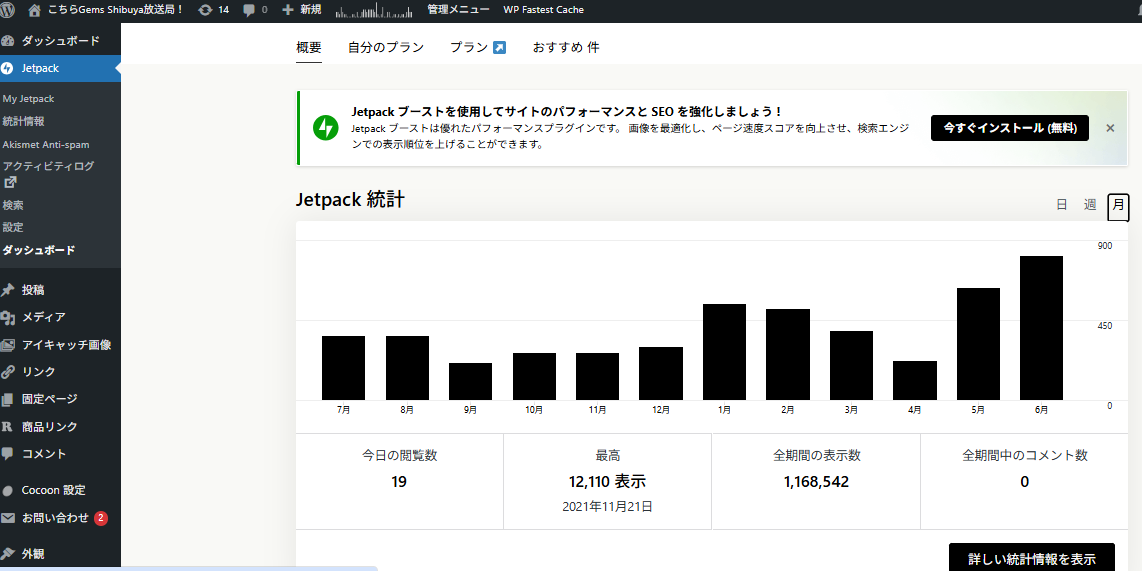Screen dimensions: 1142x571
Task: Click 今すぐインストール (無料) button
Action: pos(1009,128)
